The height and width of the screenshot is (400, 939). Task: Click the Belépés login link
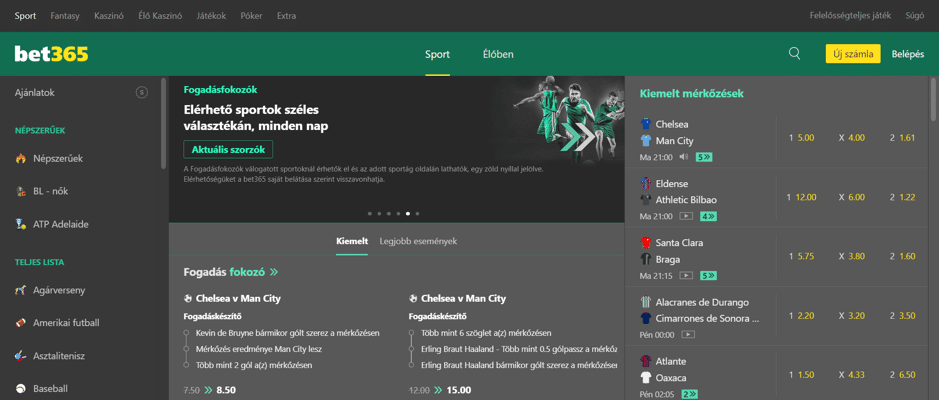pyautogui.click(x=907, y=54)
